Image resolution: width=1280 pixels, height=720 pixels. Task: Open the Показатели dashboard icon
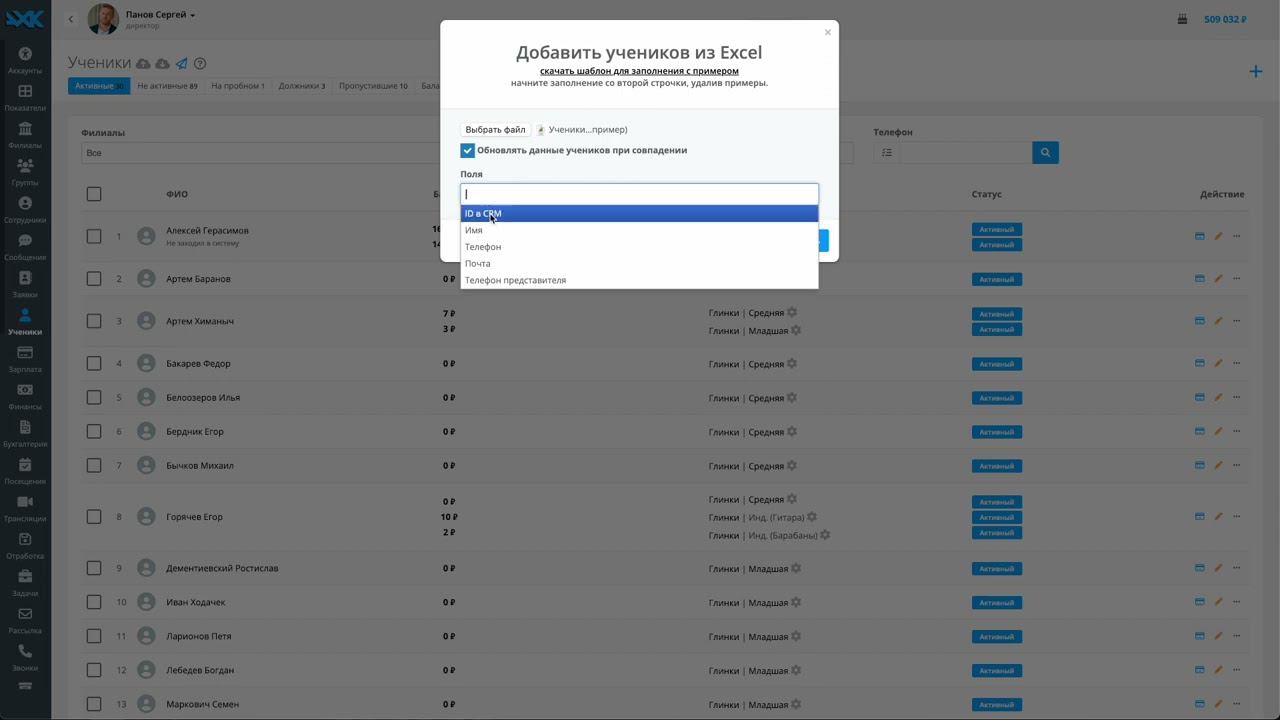pyautogui.click(x=25, y=97)
